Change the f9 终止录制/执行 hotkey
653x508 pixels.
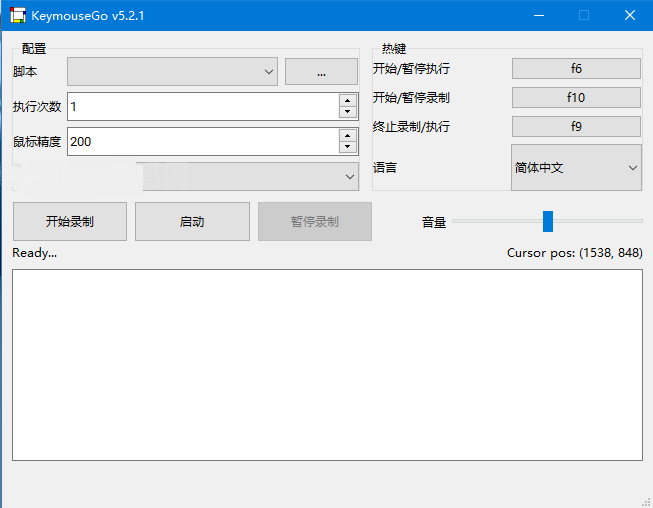[576, 127]
